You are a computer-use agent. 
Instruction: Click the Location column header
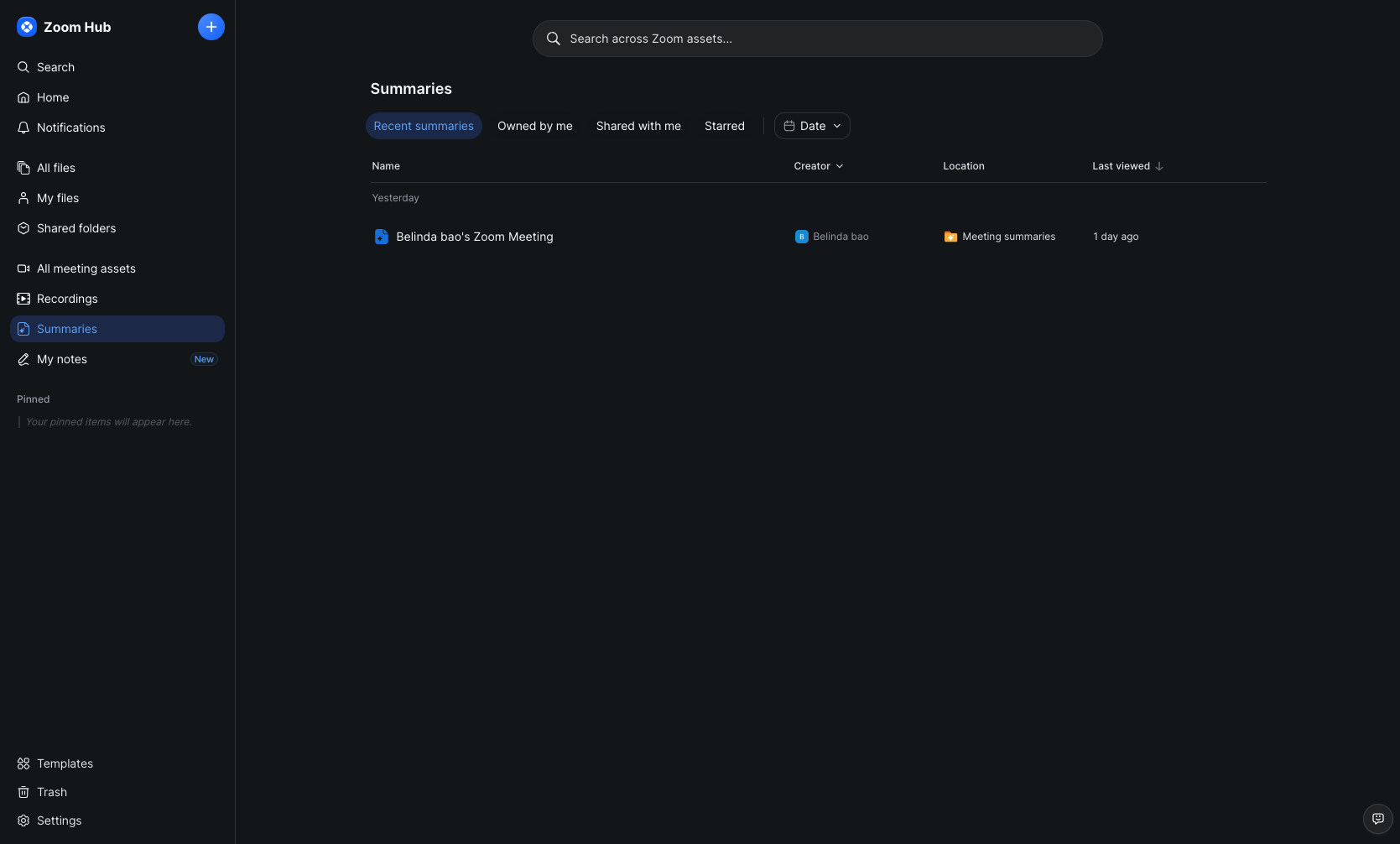[x=964, y=166]
